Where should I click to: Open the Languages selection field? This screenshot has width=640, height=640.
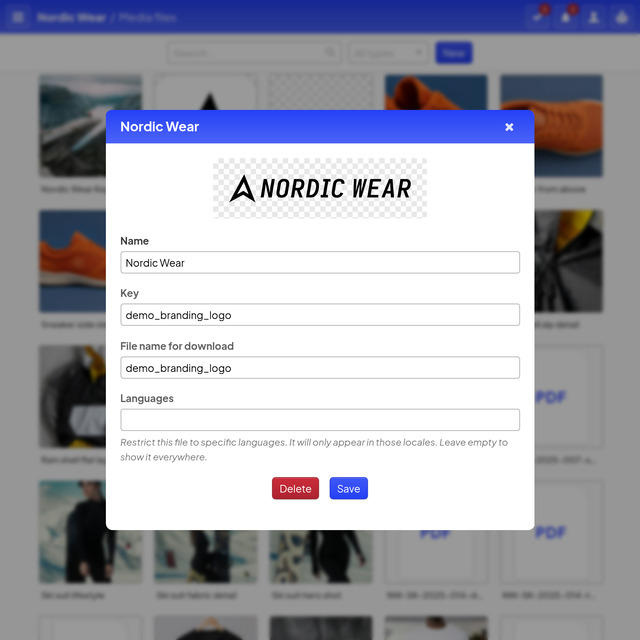point(320,420)
